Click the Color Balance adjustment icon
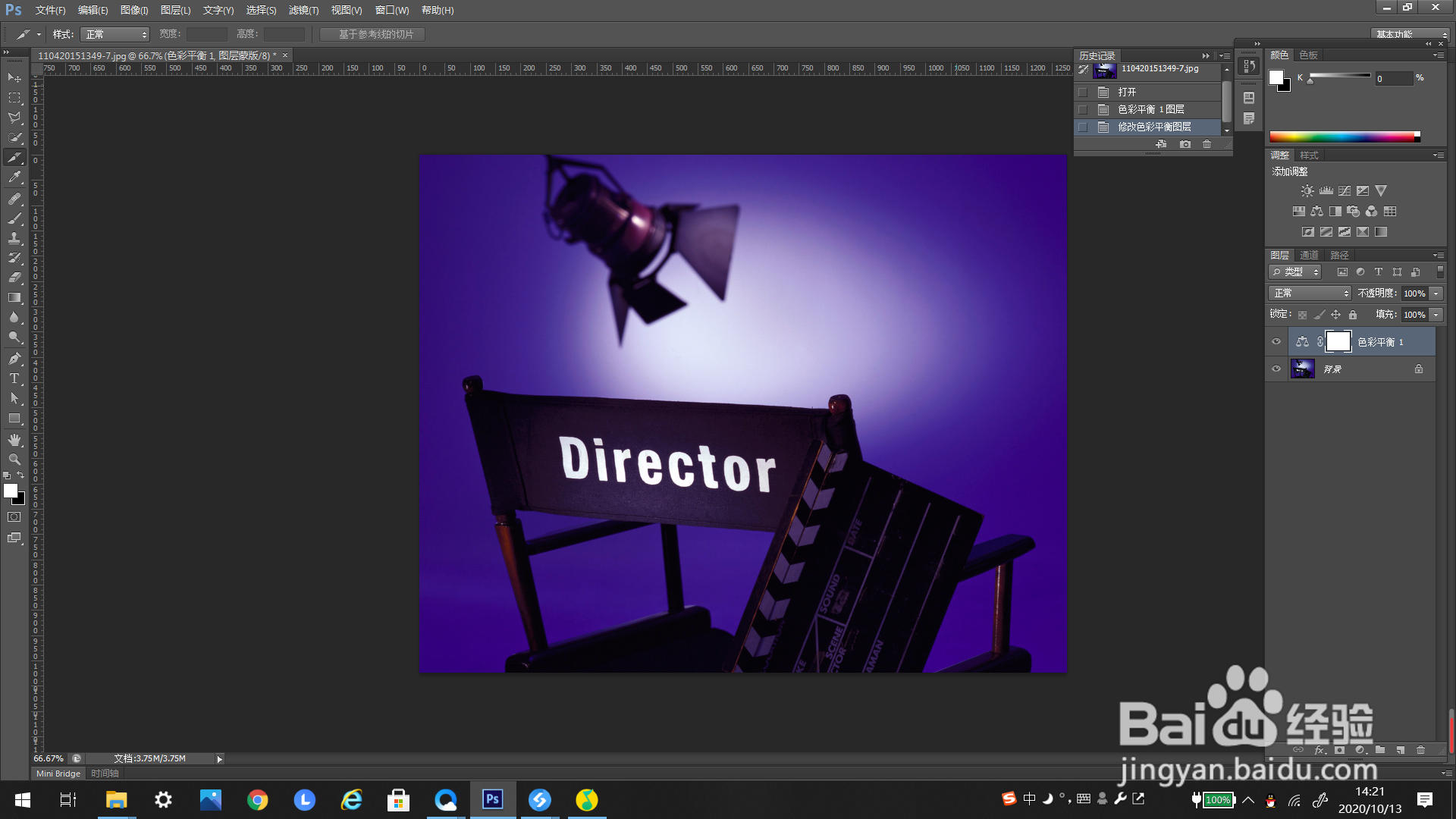Viewport: 1456px width, 819px height. pos(1317,212)
